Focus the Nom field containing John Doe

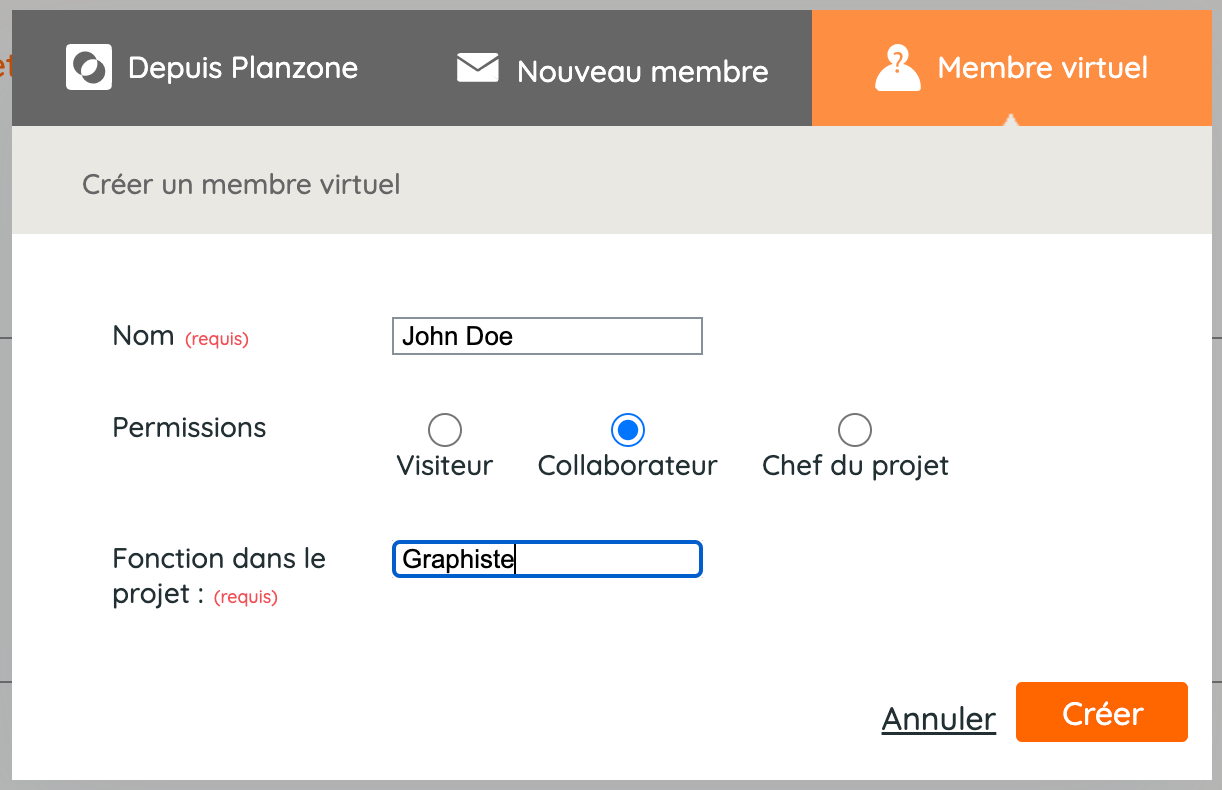coord(547,336)
